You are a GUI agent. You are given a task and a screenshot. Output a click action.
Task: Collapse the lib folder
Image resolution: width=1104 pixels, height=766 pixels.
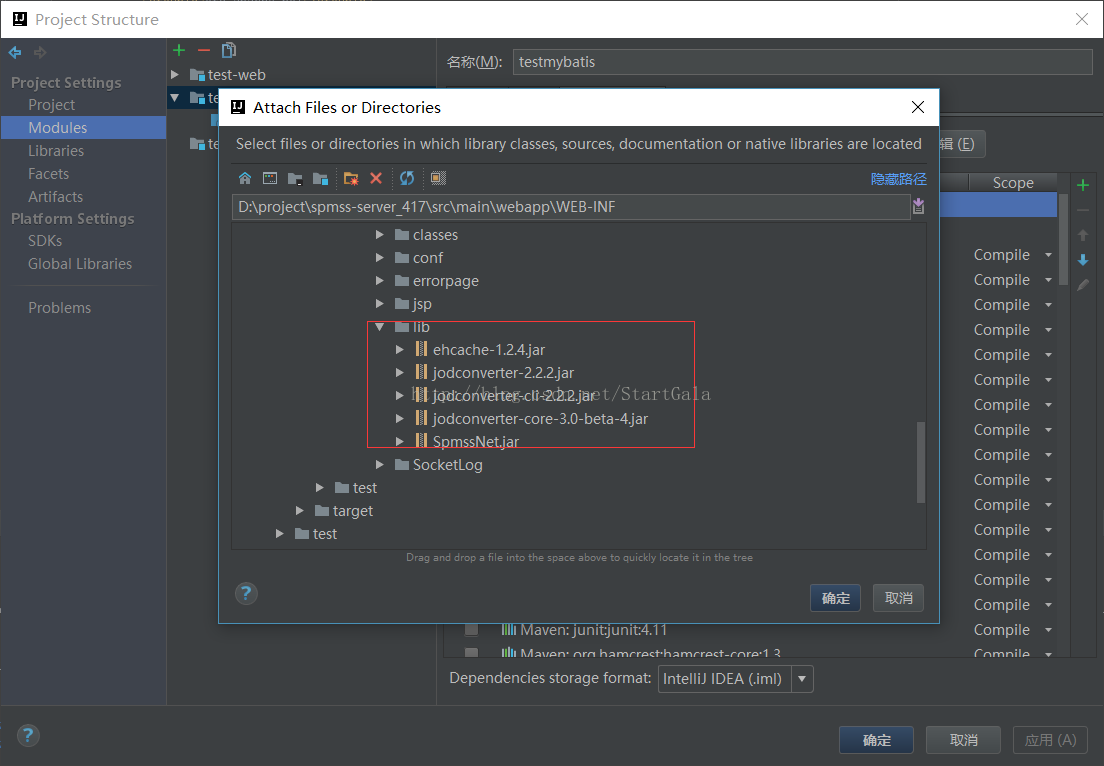pyautogui.click(x=380, y=327)
